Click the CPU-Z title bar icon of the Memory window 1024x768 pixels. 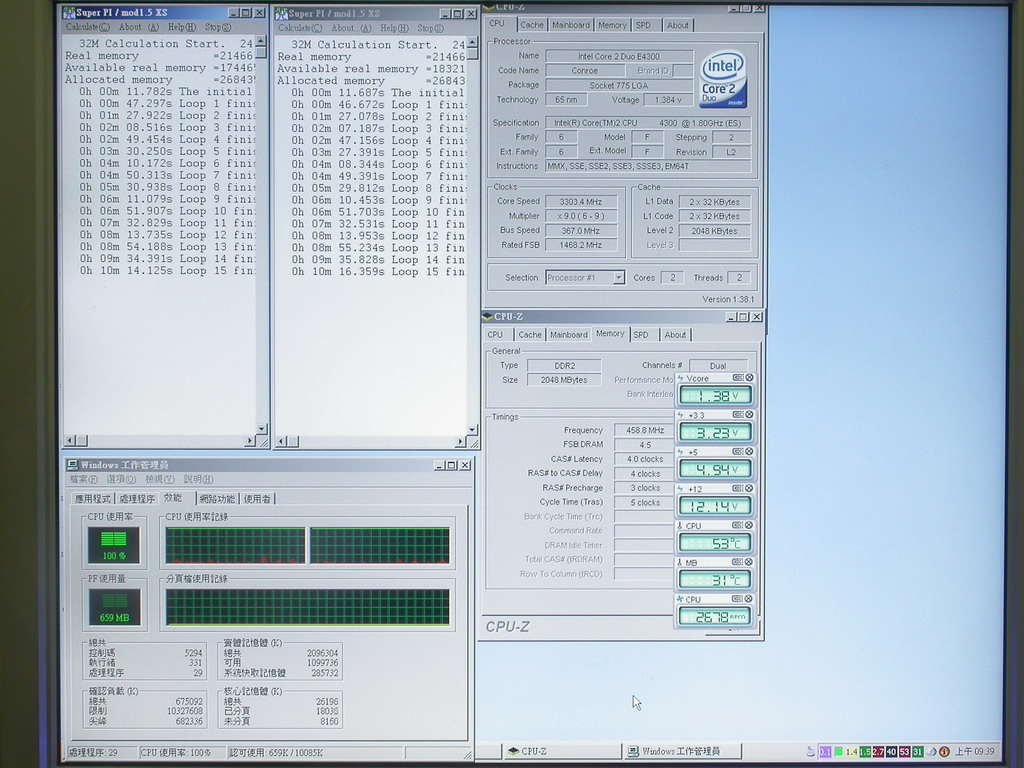coord(487,317)
